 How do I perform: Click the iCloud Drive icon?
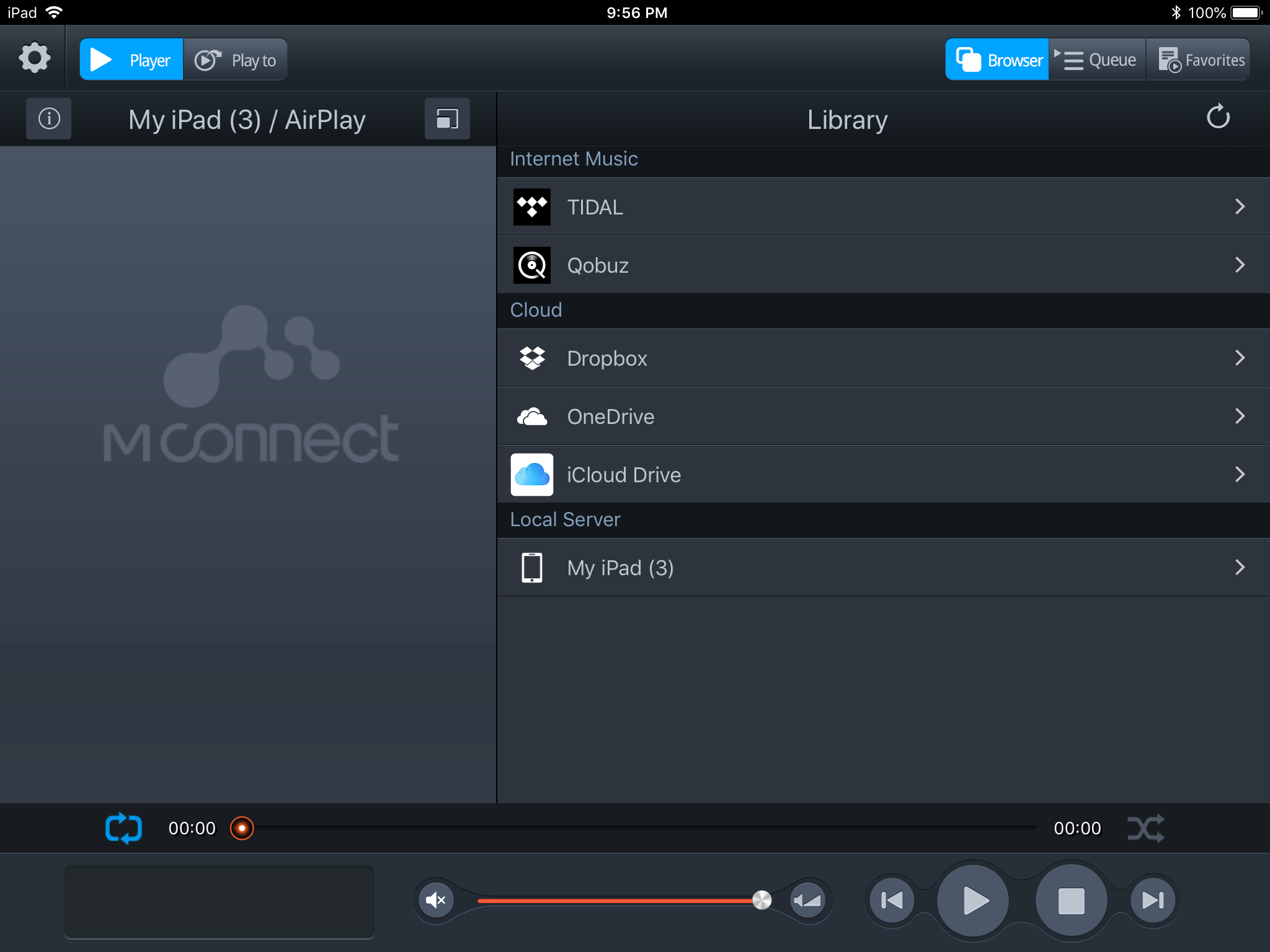531,475
